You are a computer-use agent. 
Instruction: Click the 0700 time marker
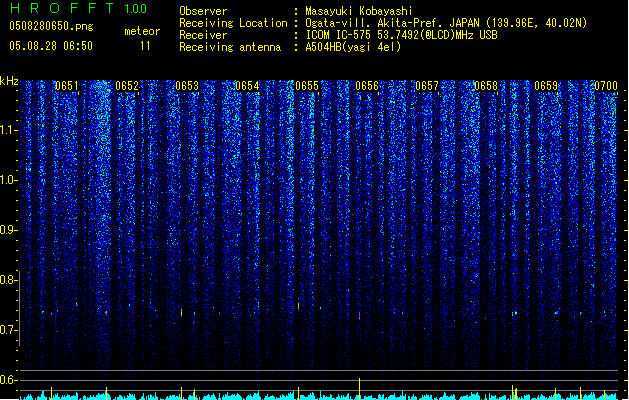click(606, 86)
